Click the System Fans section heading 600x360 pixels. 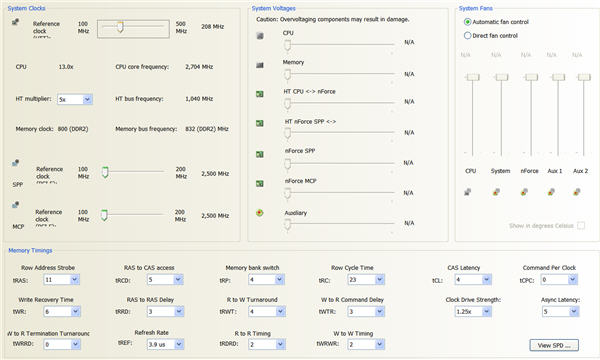pos(476,8)
